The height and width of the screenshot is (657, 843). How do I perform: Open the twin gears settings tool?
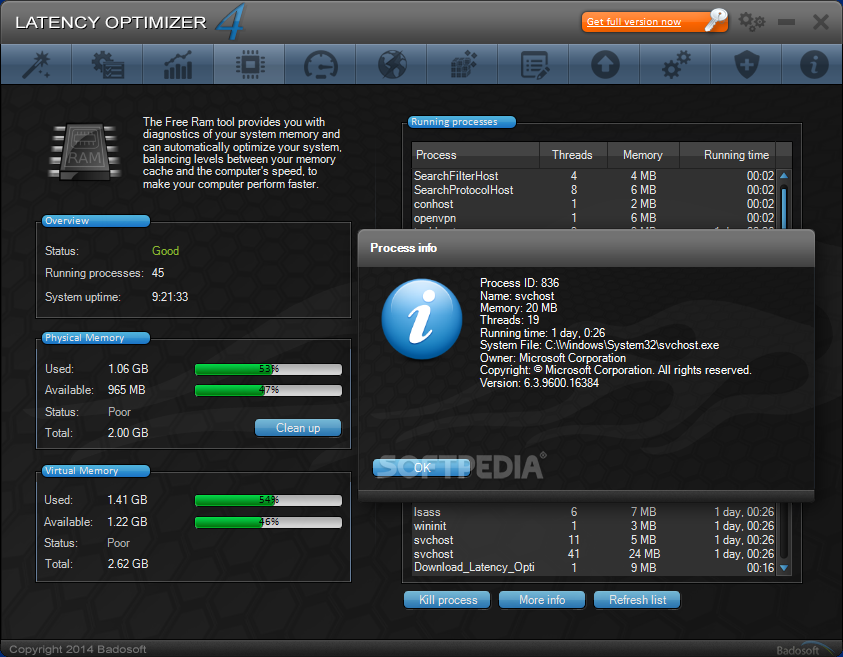675,65
